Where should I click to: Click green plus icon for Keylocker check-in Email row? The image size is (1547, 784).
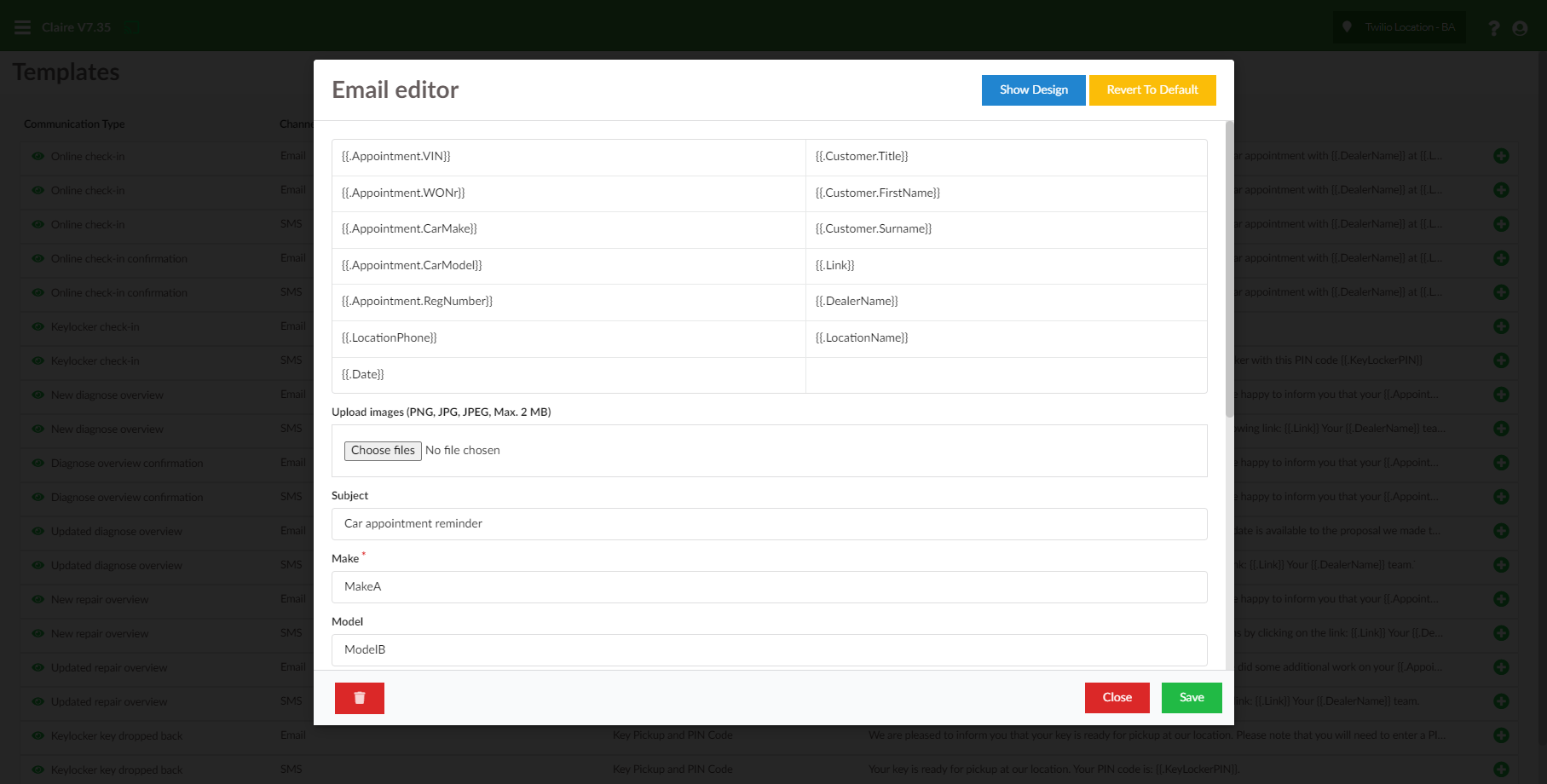tap(1501, 326)
